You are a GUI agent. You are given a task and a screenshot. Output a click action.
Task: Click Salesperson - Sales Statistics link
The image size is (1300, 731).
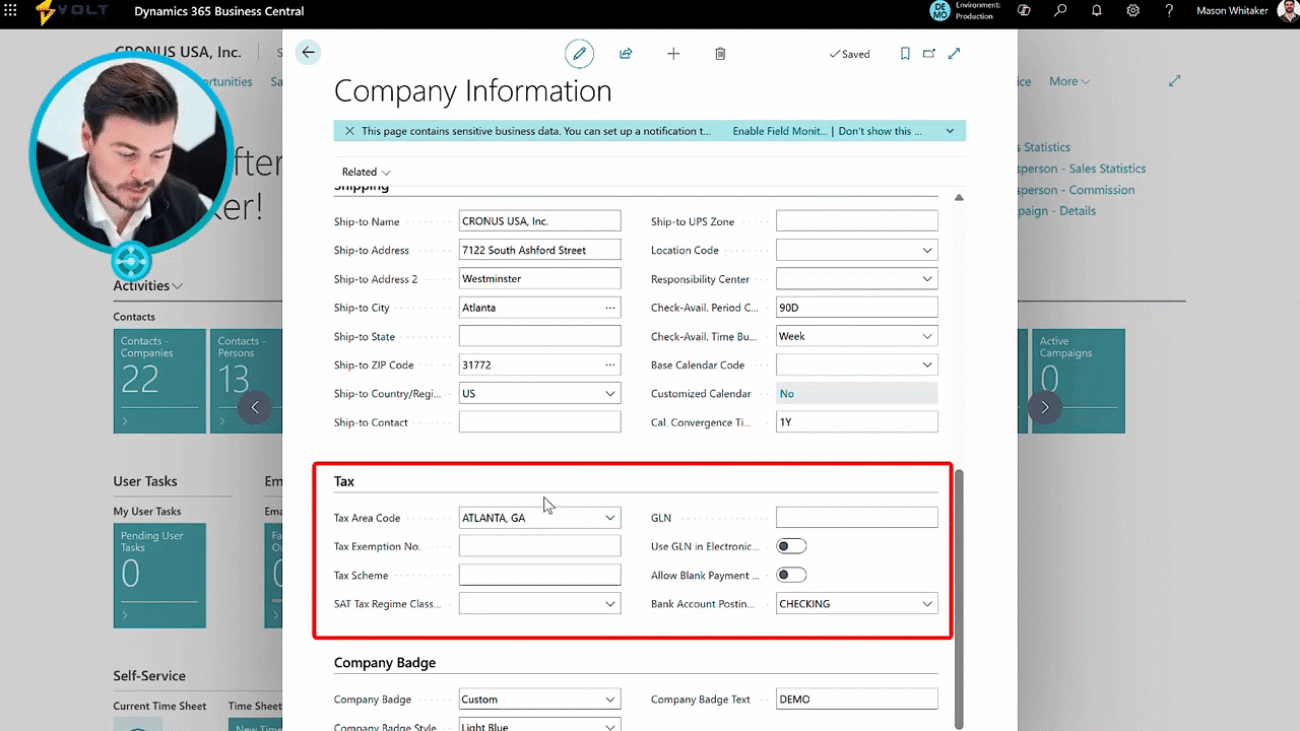click(x=1082, y=169)
